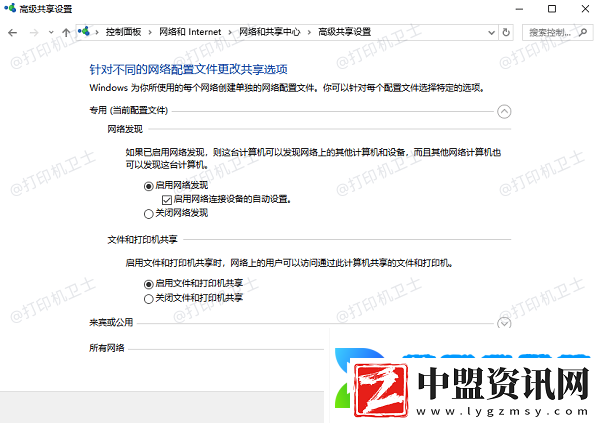
Task: Click the 网络发现 heading
Action: (125, 129)
